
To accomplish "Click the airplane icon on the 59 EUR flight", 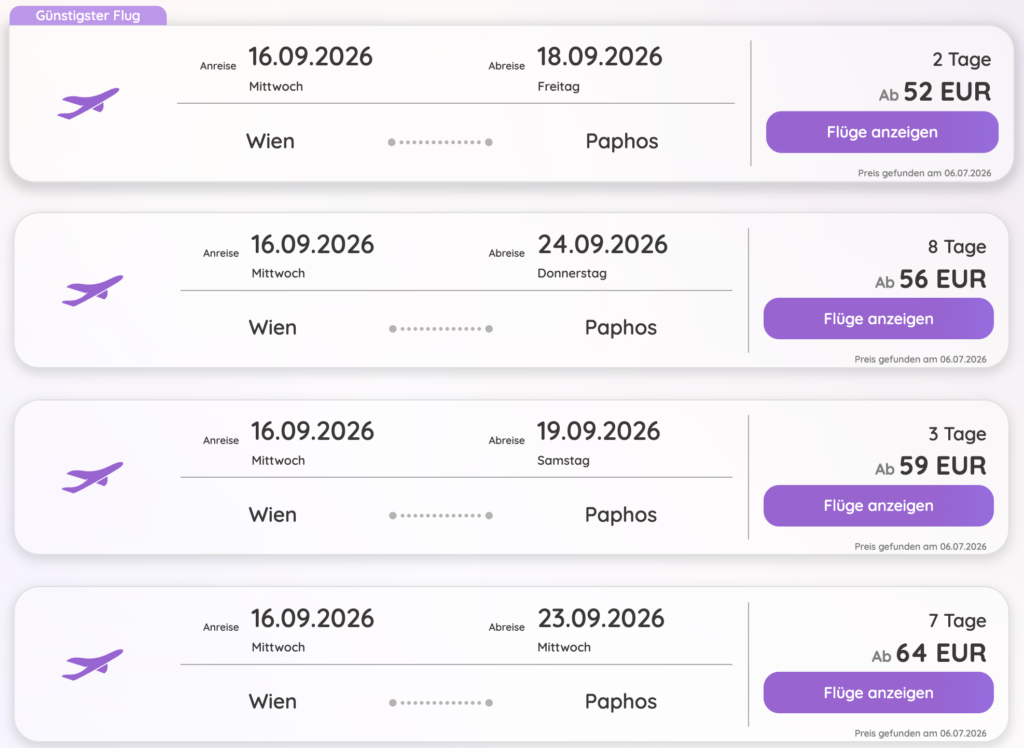I will point(92,478).
